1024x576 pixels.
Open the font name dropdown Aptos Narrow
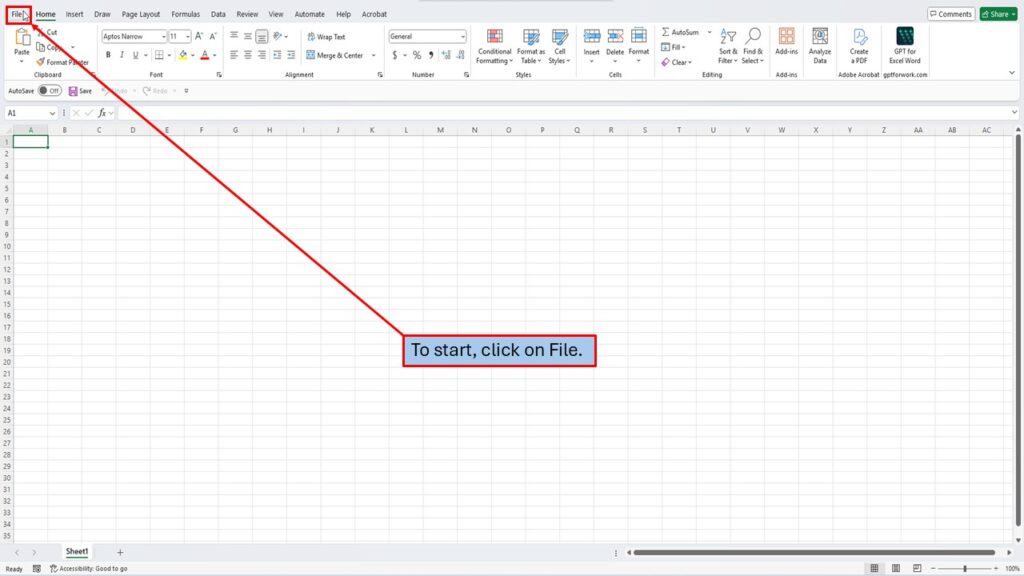pos(134,36)
